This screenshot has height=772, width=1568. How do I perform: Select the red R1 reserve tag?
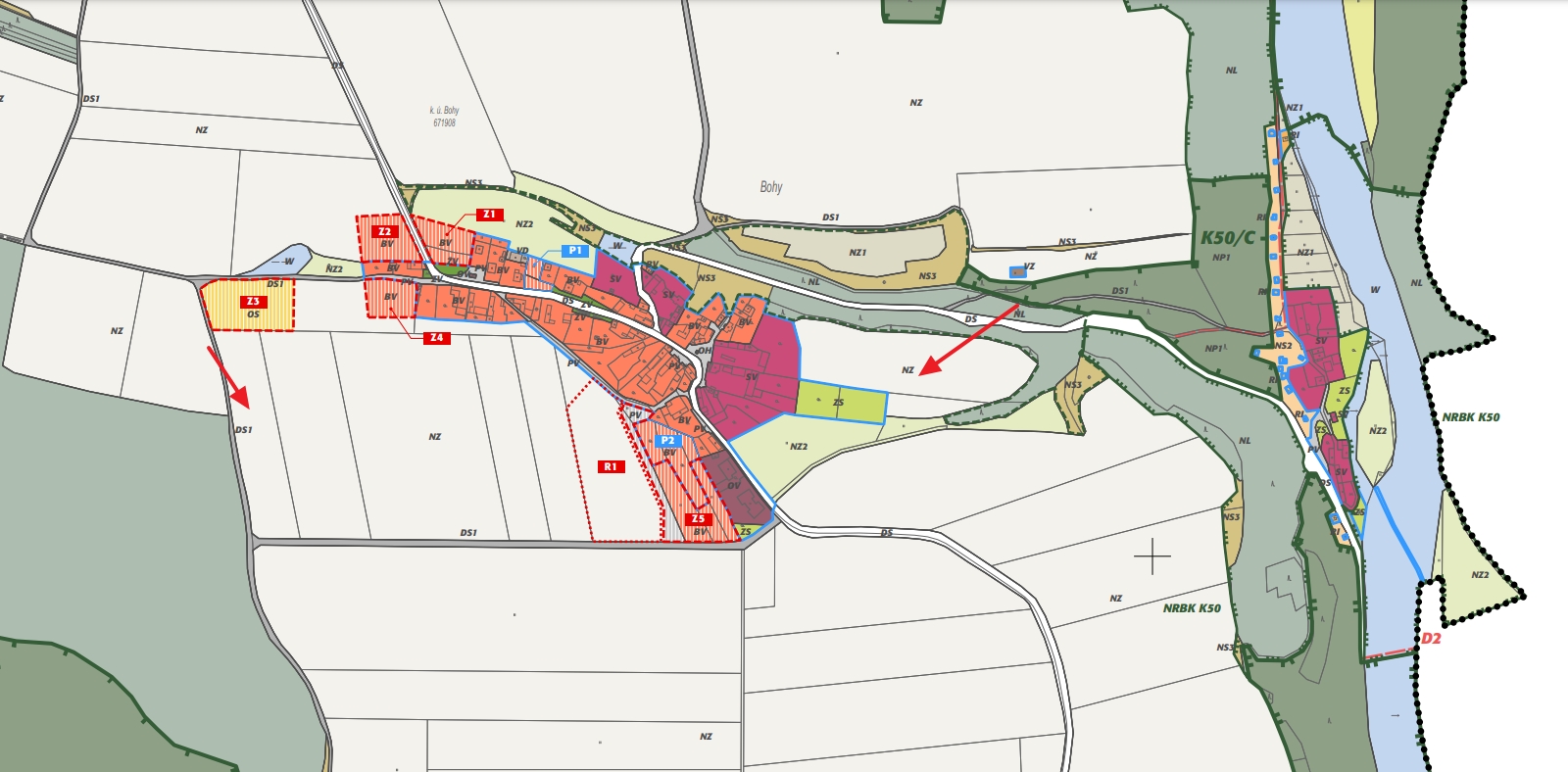[x=611, y=467]
